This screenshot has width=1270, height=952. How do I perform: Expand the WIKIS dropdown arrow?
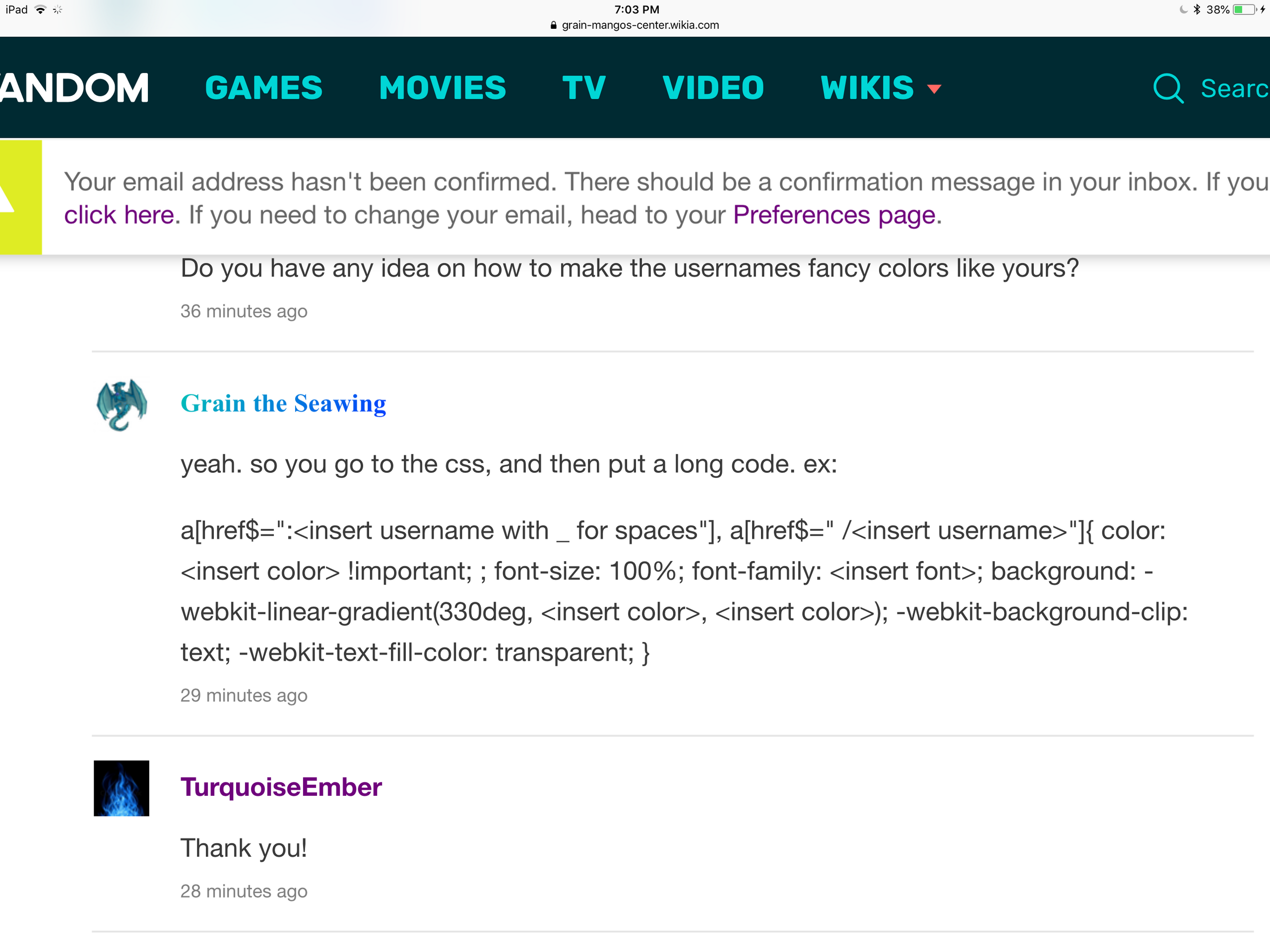[934, 89]
